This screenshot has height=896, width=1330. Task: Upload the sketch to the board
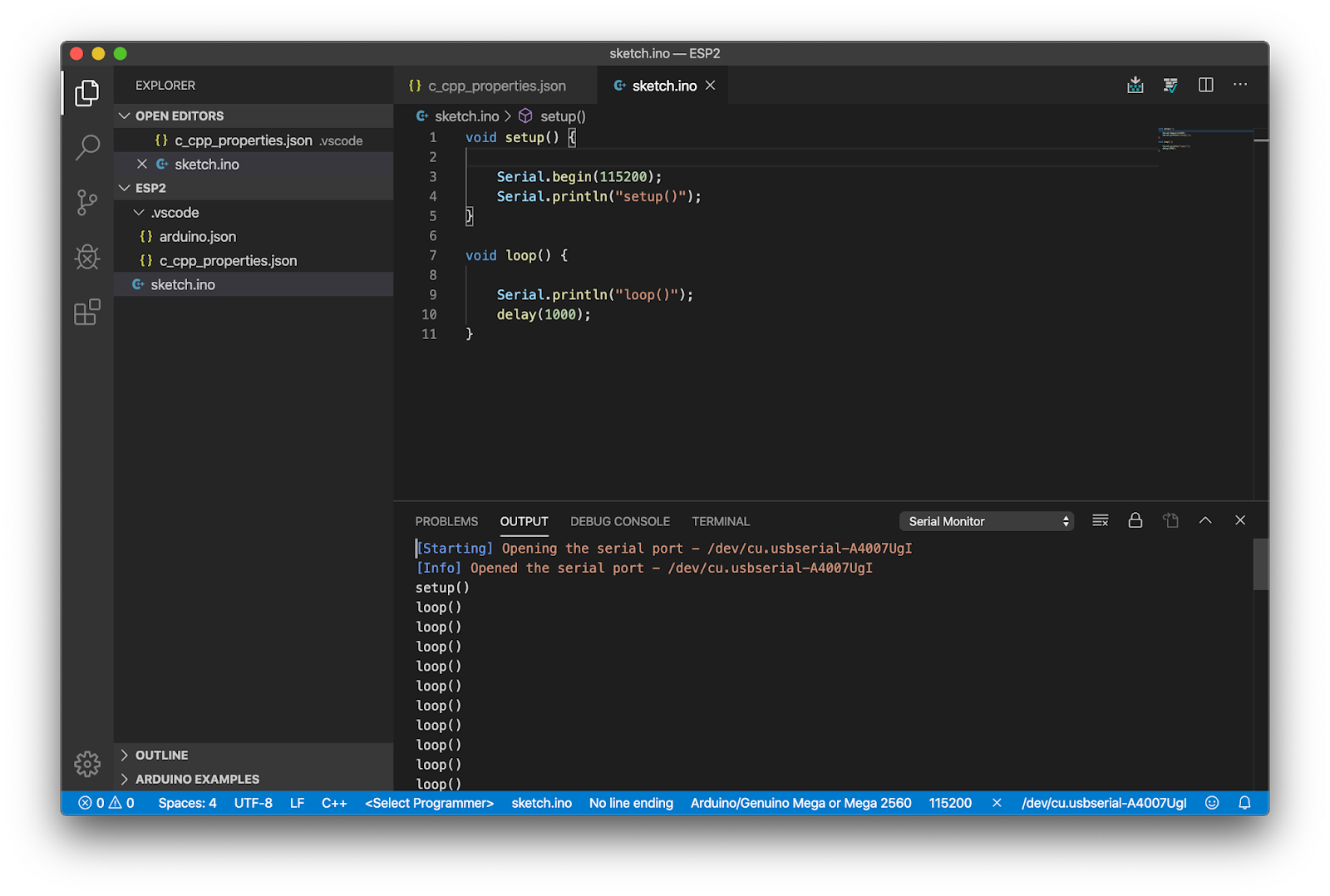(1135, 84)
